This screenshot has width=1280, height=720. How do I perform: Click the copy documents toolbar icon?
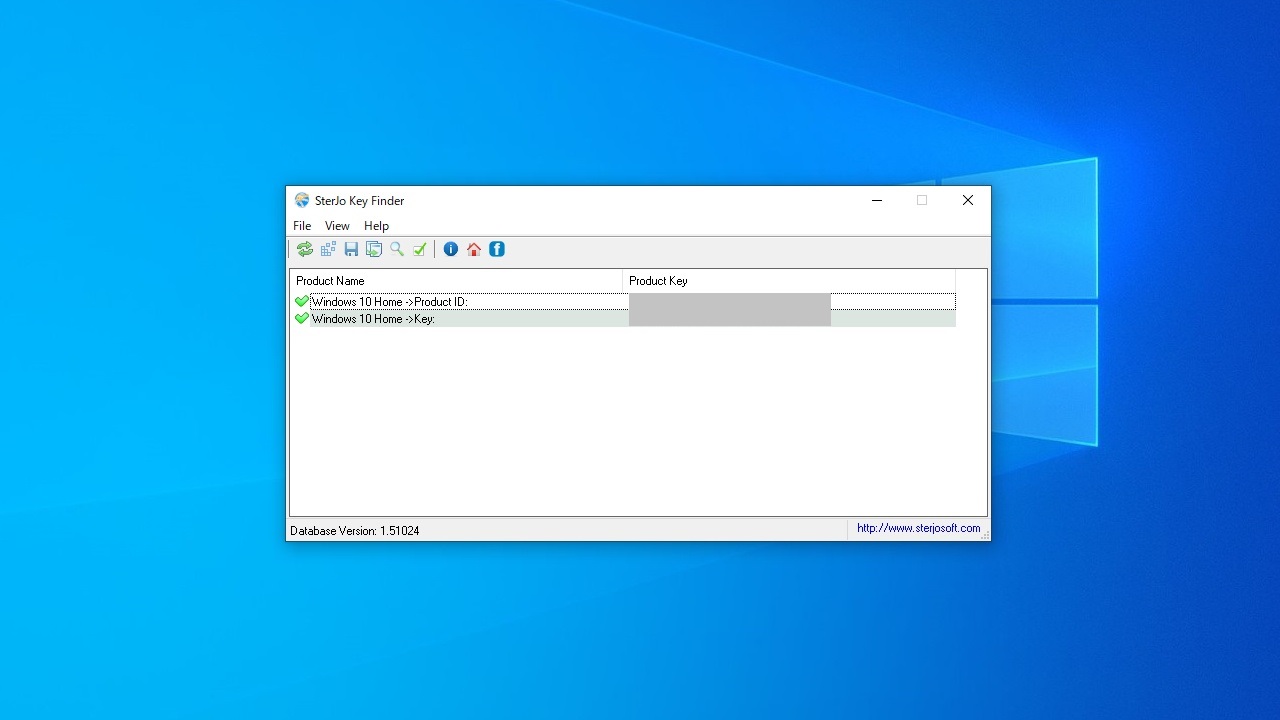374,249
